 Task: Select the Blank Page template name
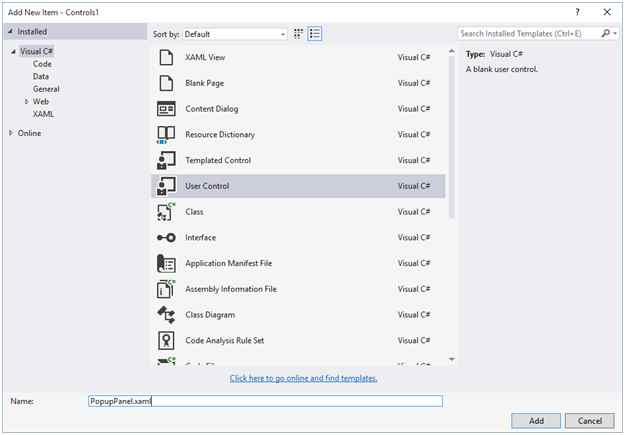[204, 83]
